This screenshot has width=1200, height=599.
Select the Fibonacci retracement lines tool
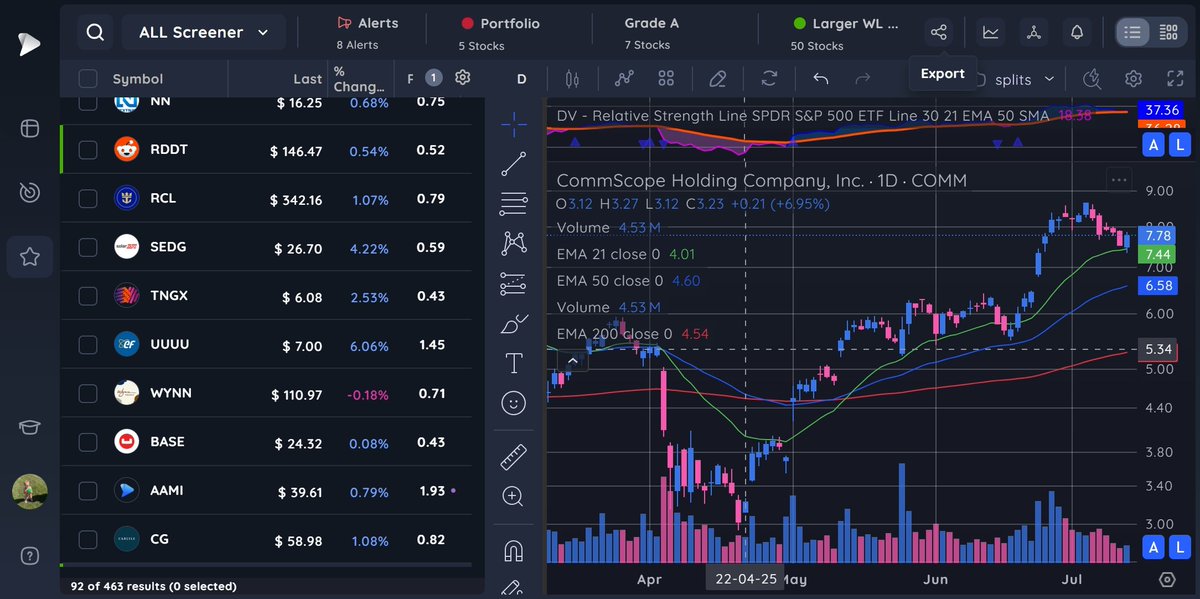point(514,203)
